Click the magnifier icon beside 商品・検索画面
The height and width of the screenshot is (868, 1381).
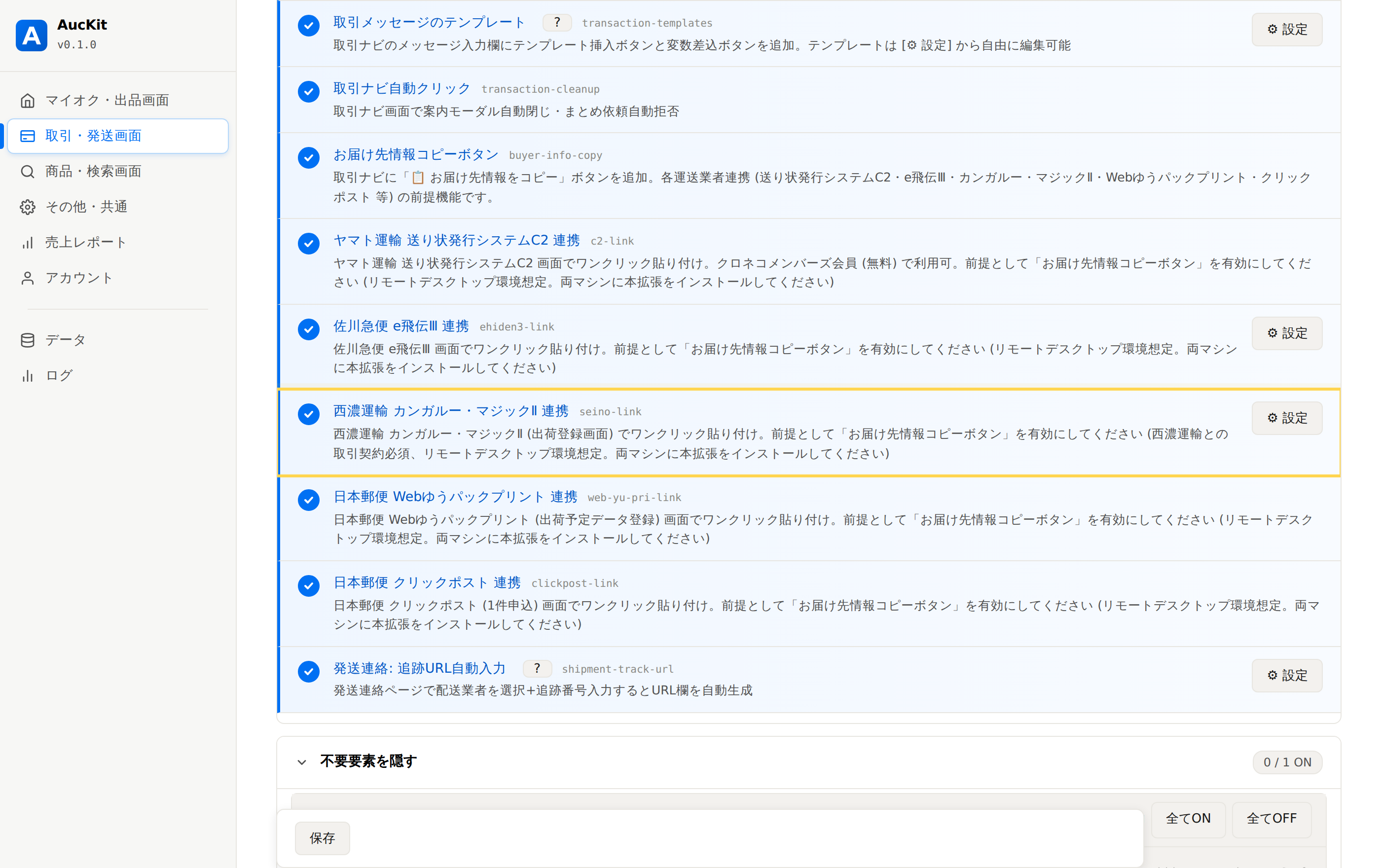(x=28, y=172)
